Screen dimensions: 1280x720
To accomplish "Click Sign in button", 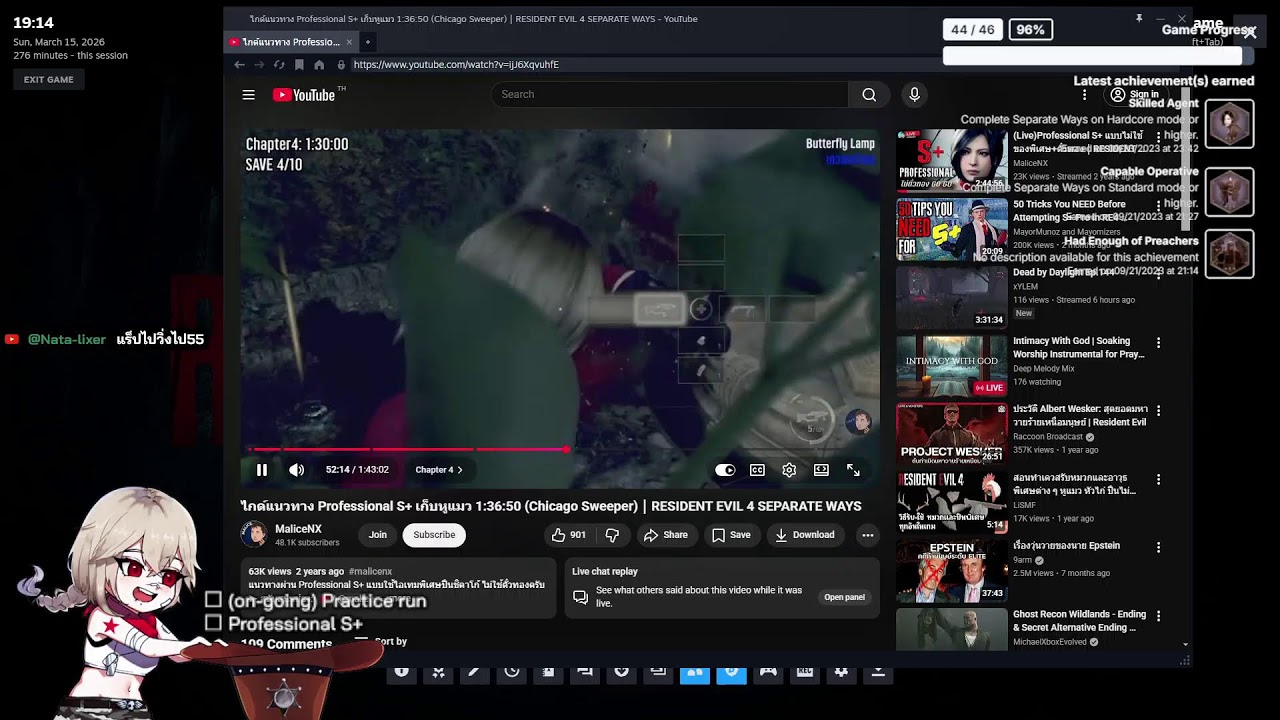I will point(1134,95).
